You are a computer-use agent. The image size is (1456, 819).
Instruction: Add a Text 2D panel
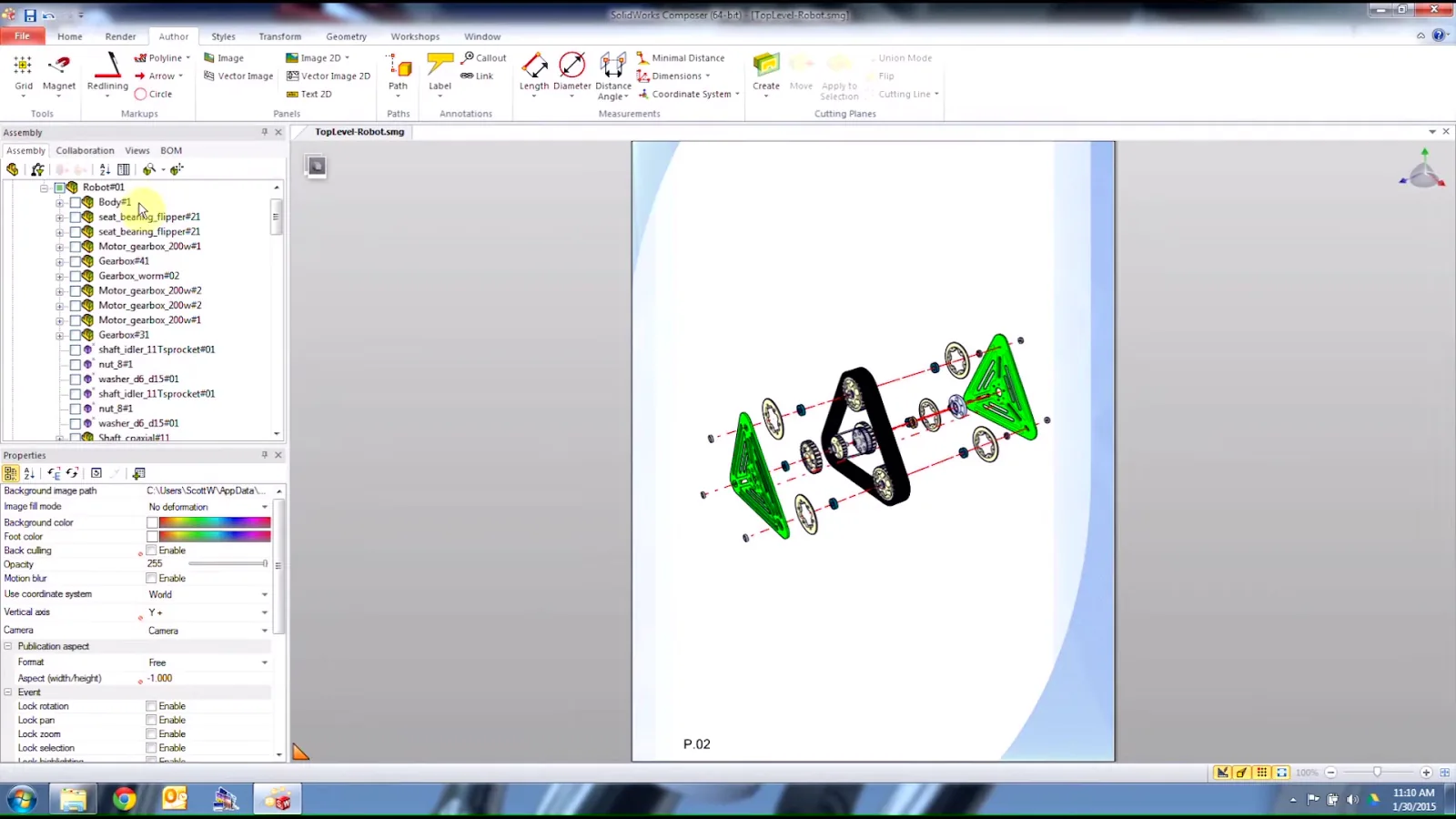coord(309,94)
